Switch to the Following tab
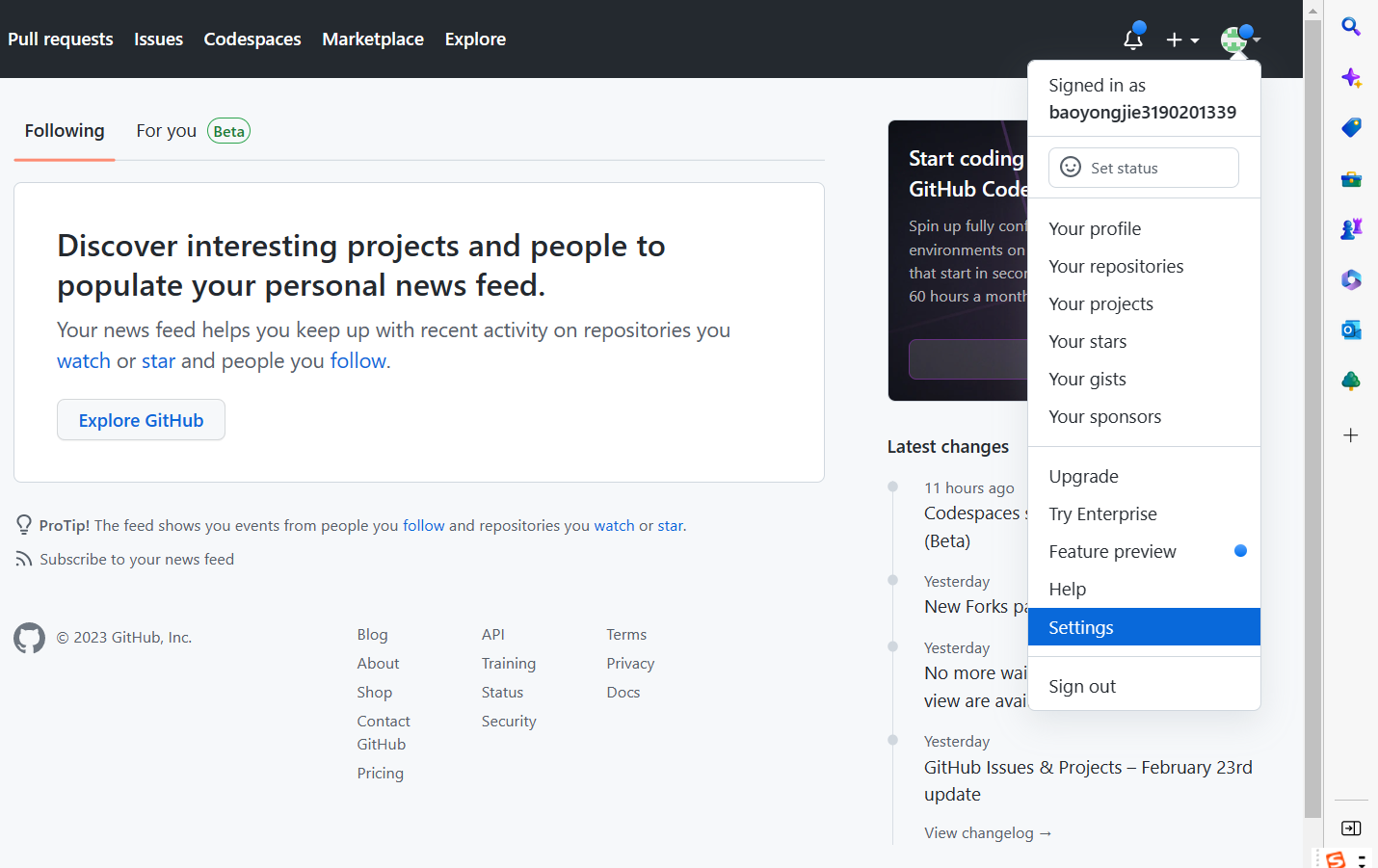 (x=65, y=131)
